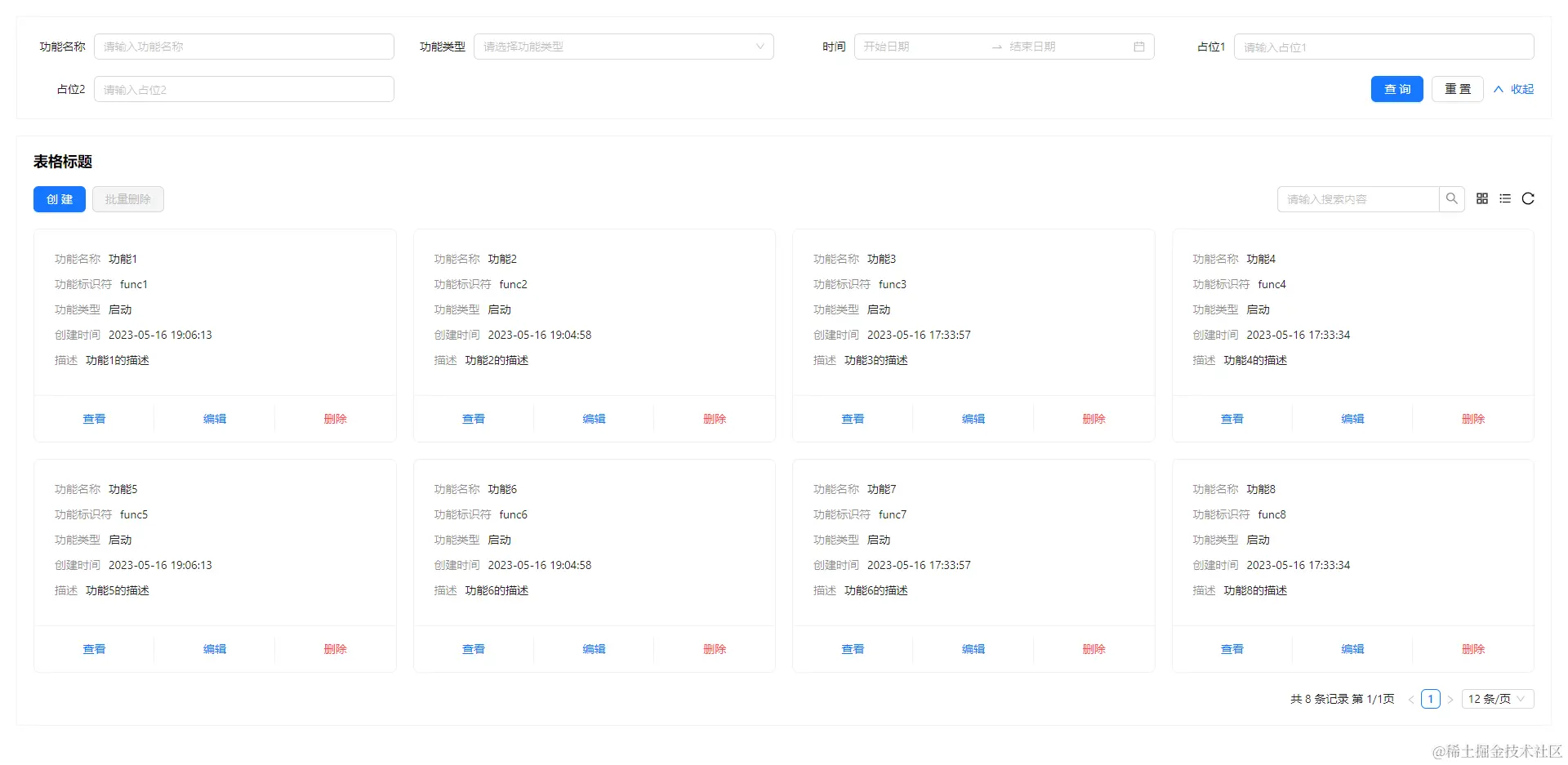1568x765 pixels.
Task: Switch to card grid view
Action: pos(1482,198)
